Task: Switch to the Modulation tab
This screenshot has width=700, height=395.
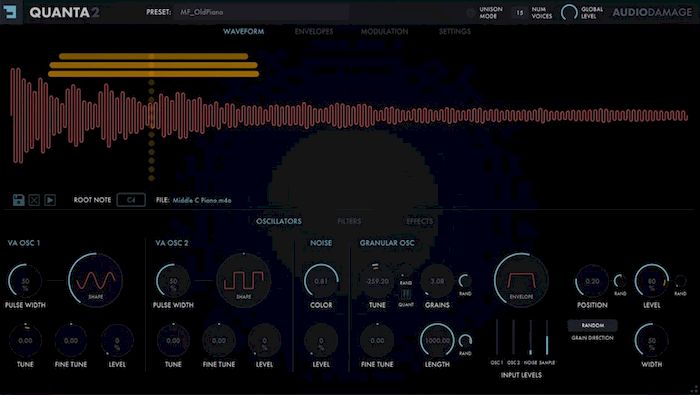Action: point(384,31)
